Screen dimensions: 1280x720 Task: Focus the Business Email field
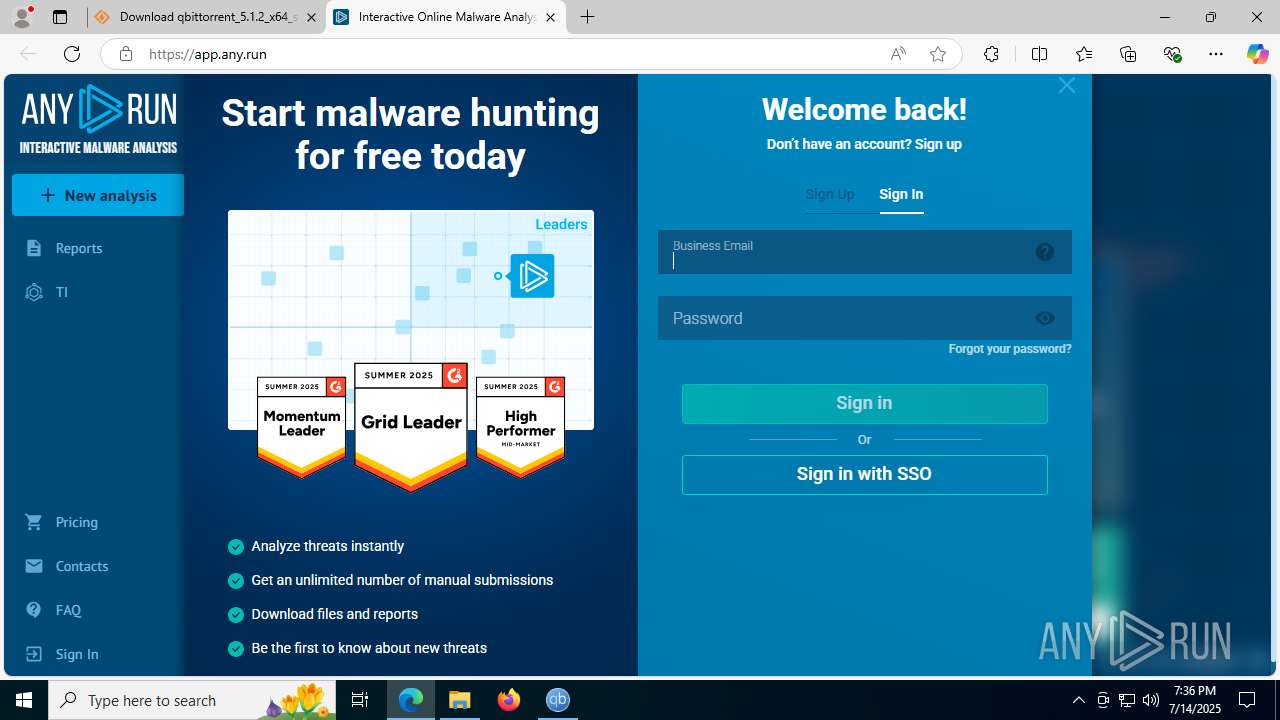coord(865,252)
